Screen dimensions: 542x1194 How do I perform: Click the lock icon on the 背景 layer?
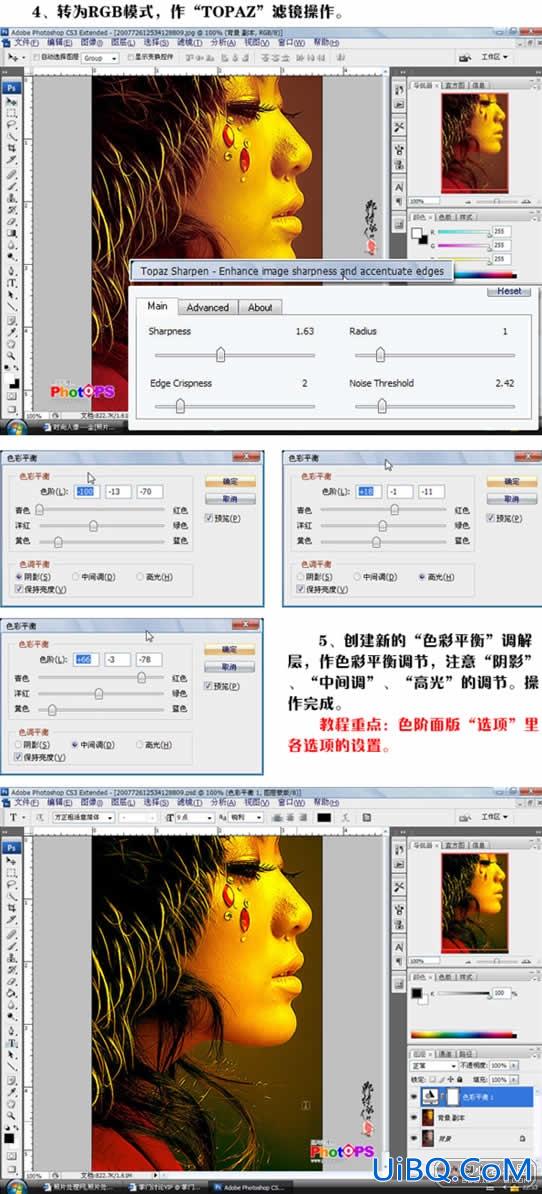click(522, 1138)
